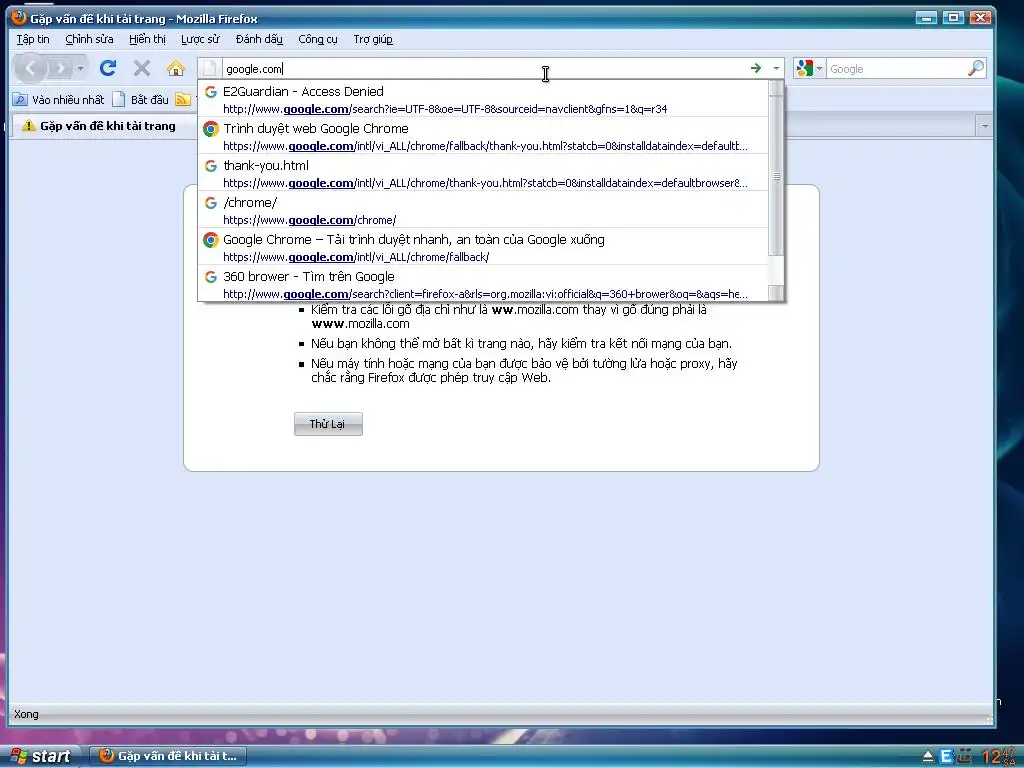Focus the Google search box
Viewport: 1024px width, 768px height.
coord(896,69)
